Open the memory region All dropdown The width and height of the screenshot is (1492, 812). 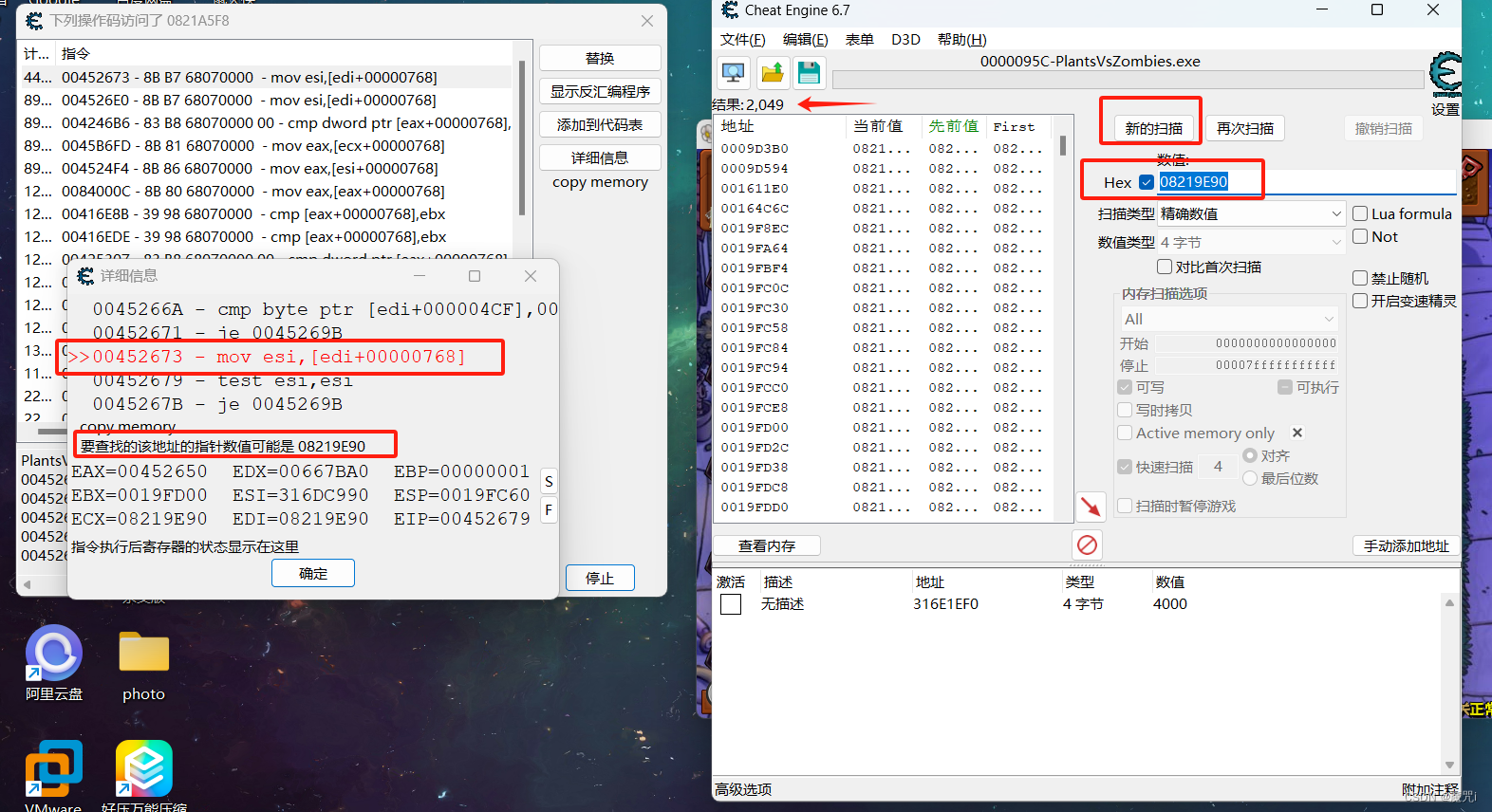(1230, 319)
